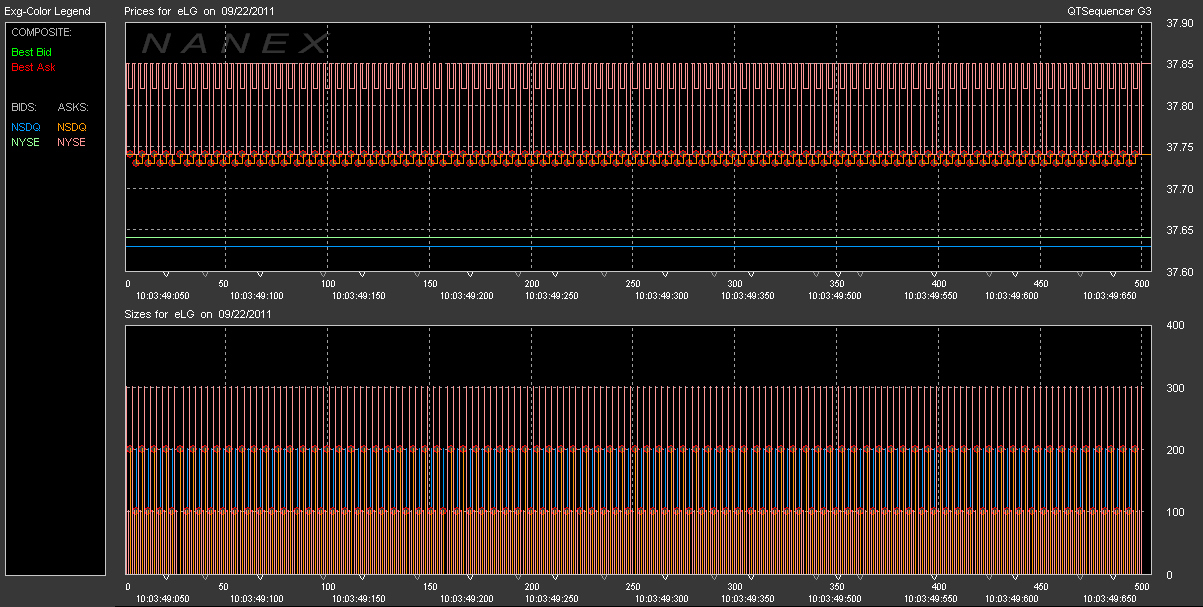
Task: Click the red NYSE asks legend entry
Action: [x=72, y=142]
